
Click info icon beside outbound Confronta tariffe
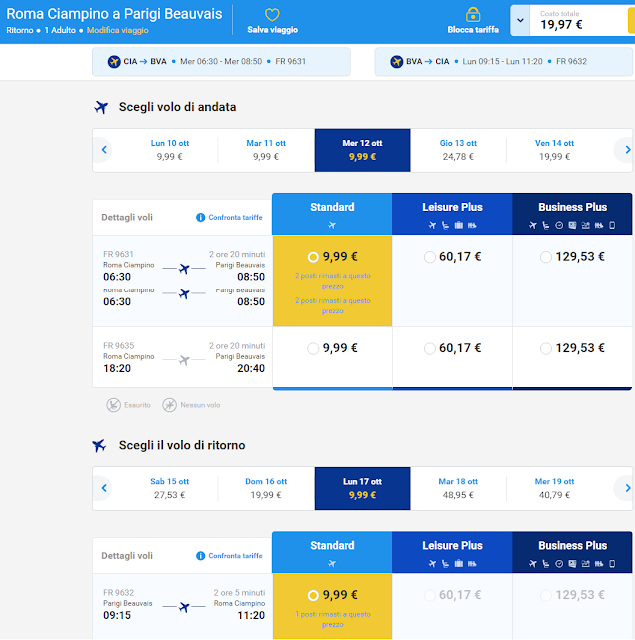[x=200, y=218]
